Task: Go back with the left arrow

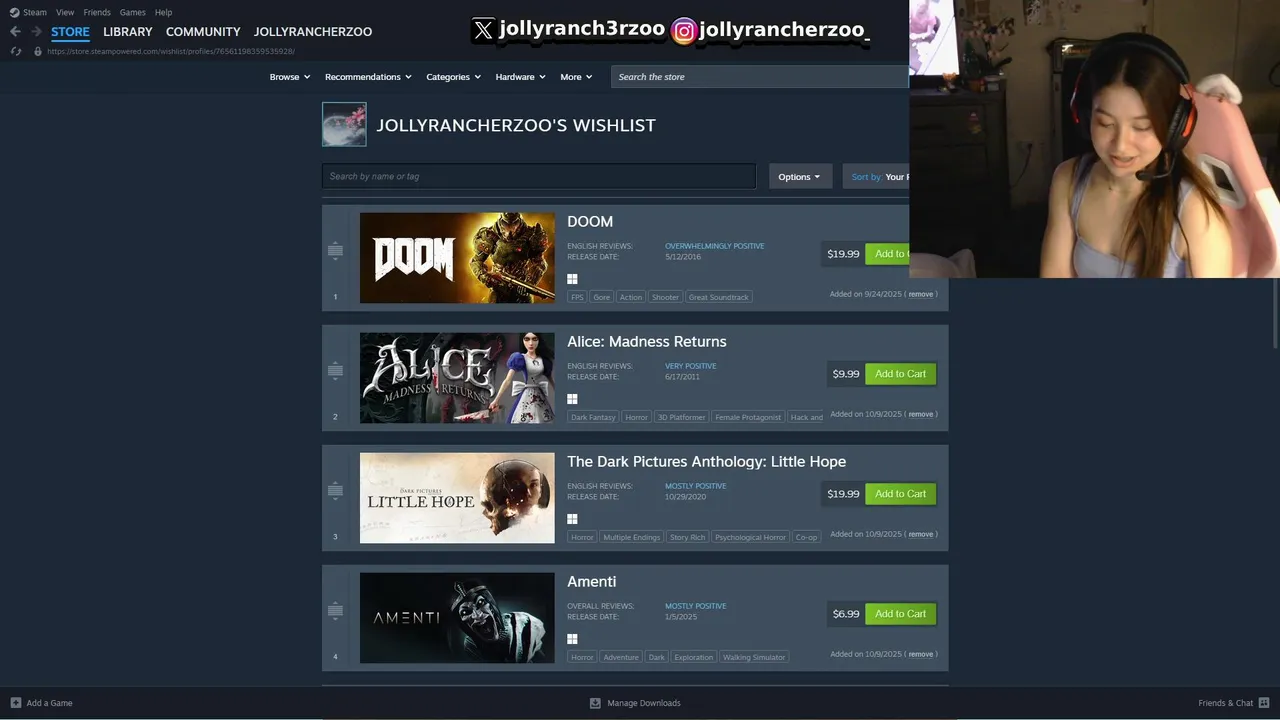Action: click(15, 31)
